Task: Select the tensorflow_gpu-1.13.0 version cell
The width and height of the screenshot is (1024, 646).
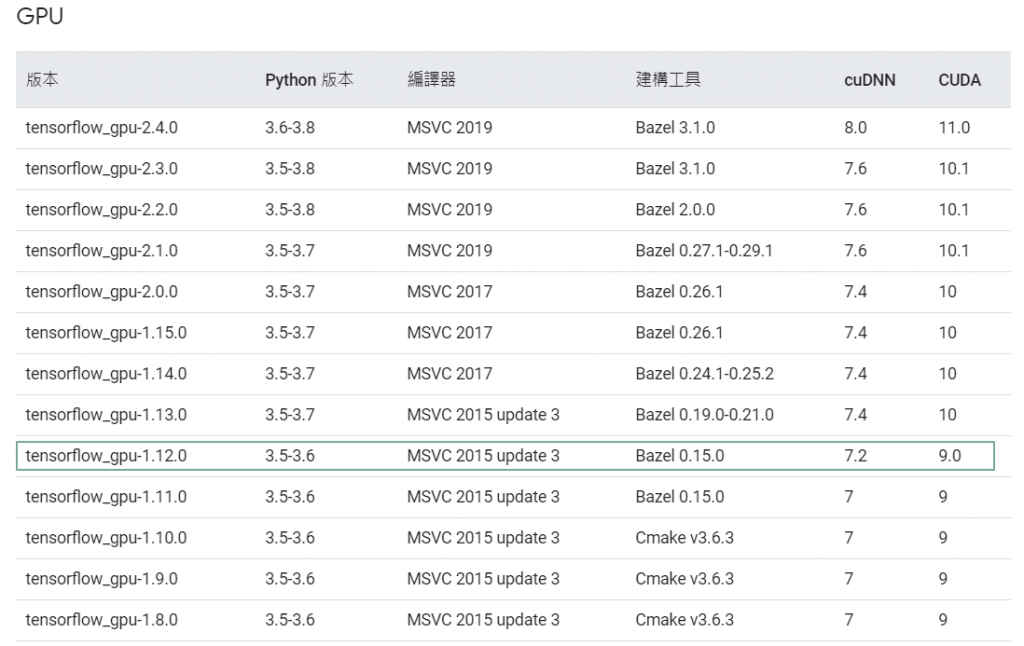Action: [x=106, y=415]
